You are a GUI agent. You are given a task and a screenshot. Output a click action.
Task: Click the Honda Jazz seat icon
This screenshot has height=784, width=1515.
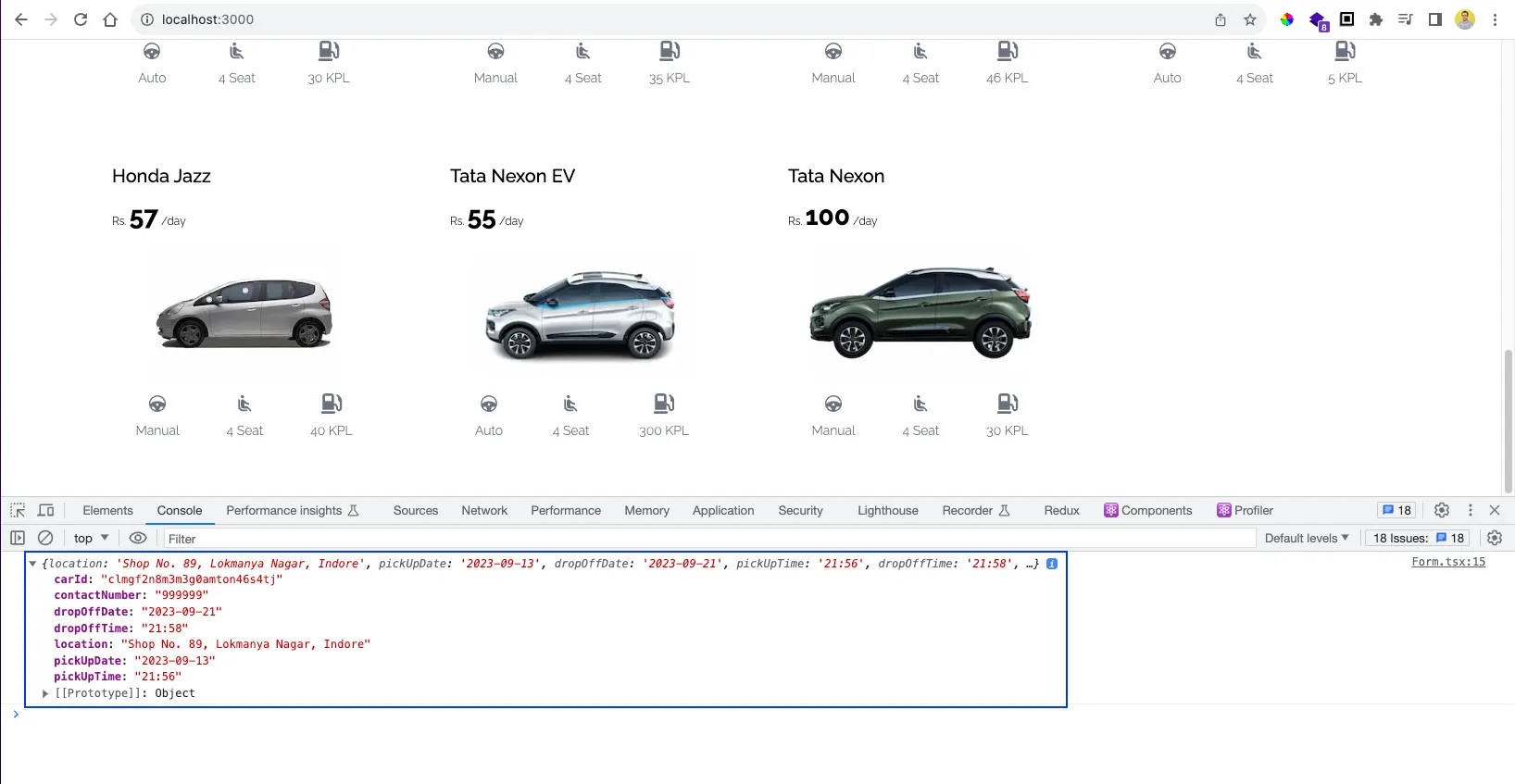[x=244, y=404]
